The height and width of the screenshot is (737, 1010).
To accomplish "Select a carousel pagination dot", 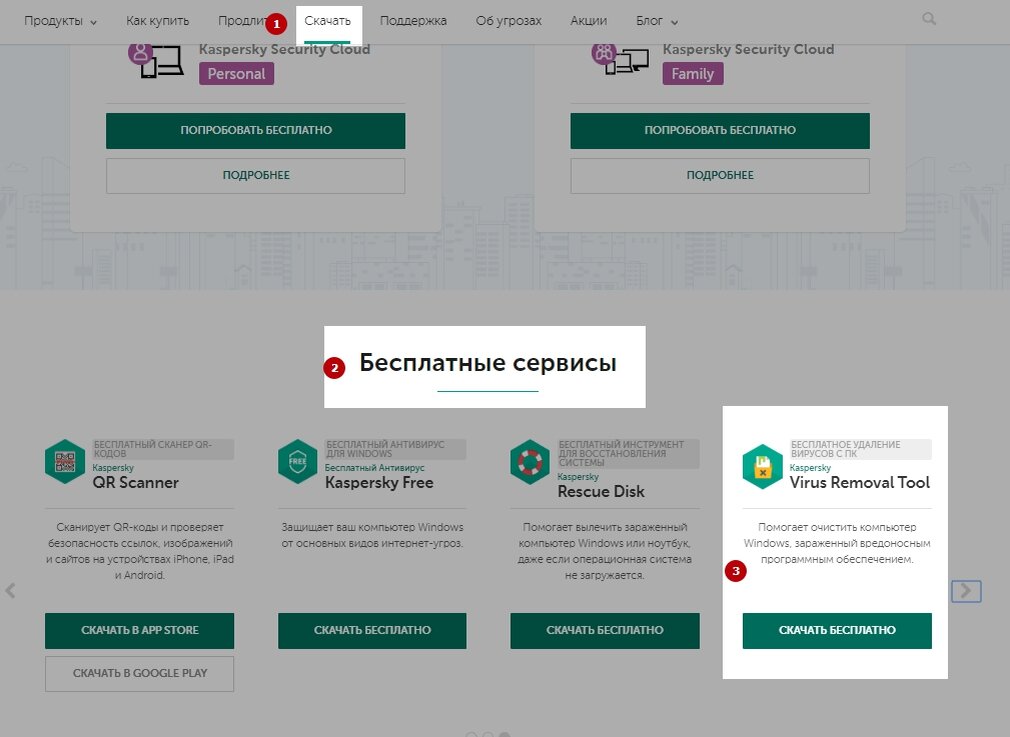I will (x=487, y=733).
